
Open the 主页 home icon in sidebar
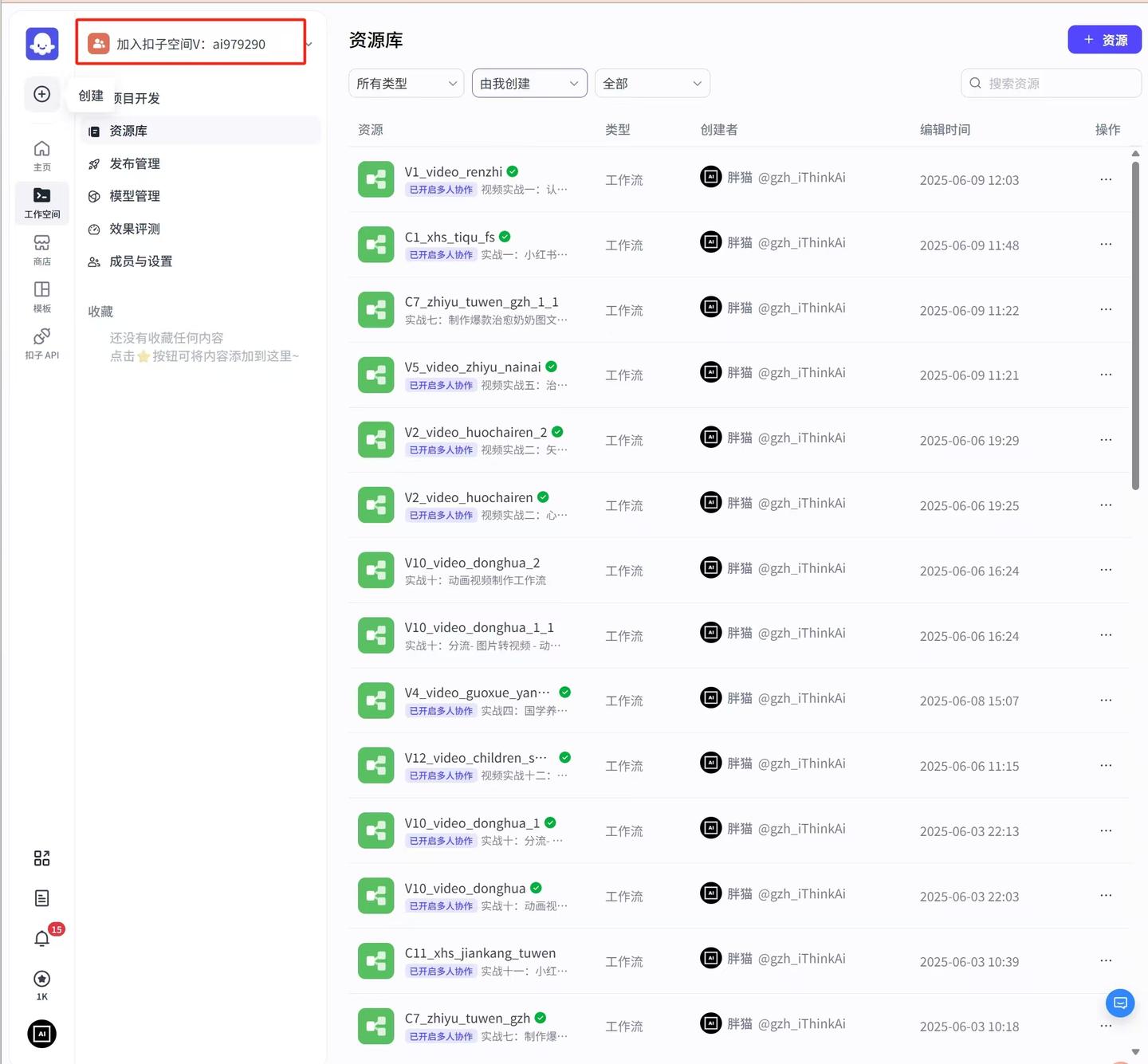[x=41, y=154]
